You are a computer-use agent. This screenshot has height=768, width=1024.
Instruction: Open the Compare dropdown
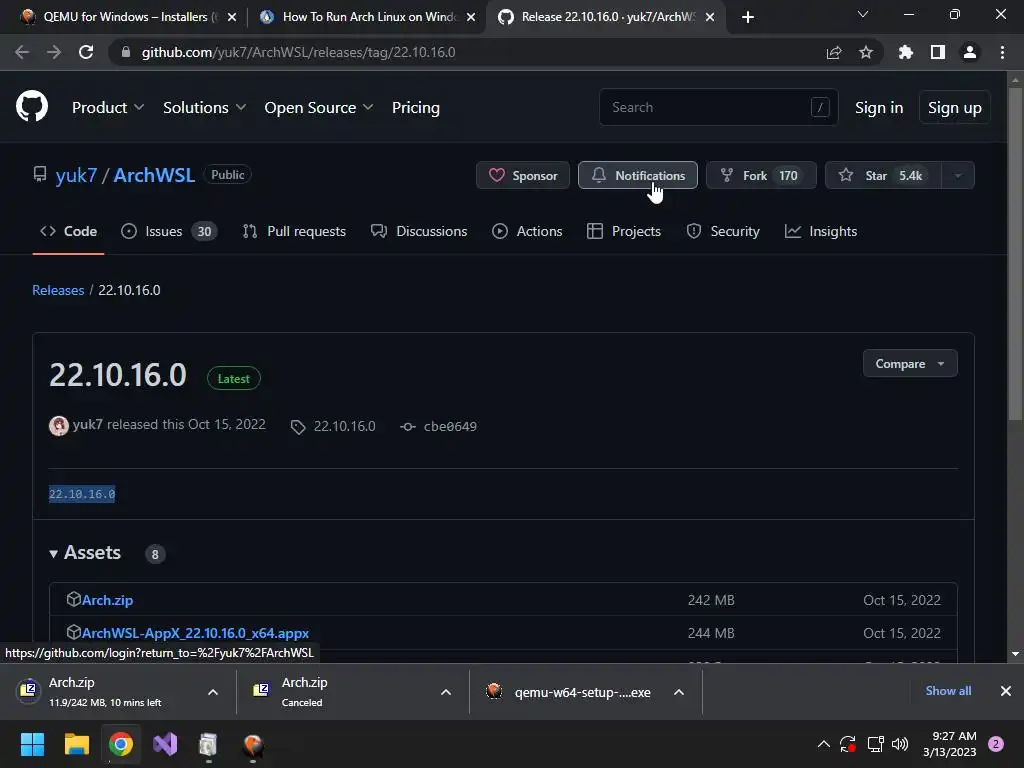[x=910, y=364]
